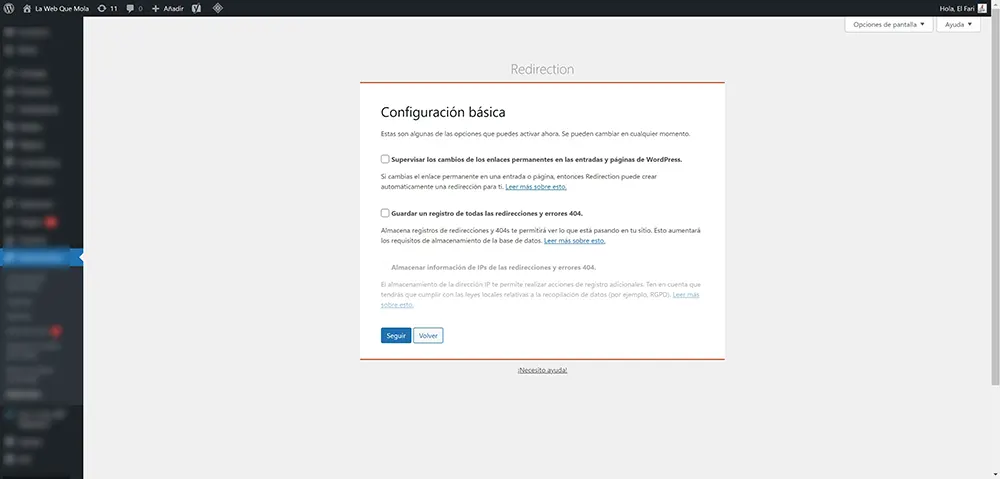
Task: Click the diamond-shaped icon in admin bar
Action: [218, 8]
